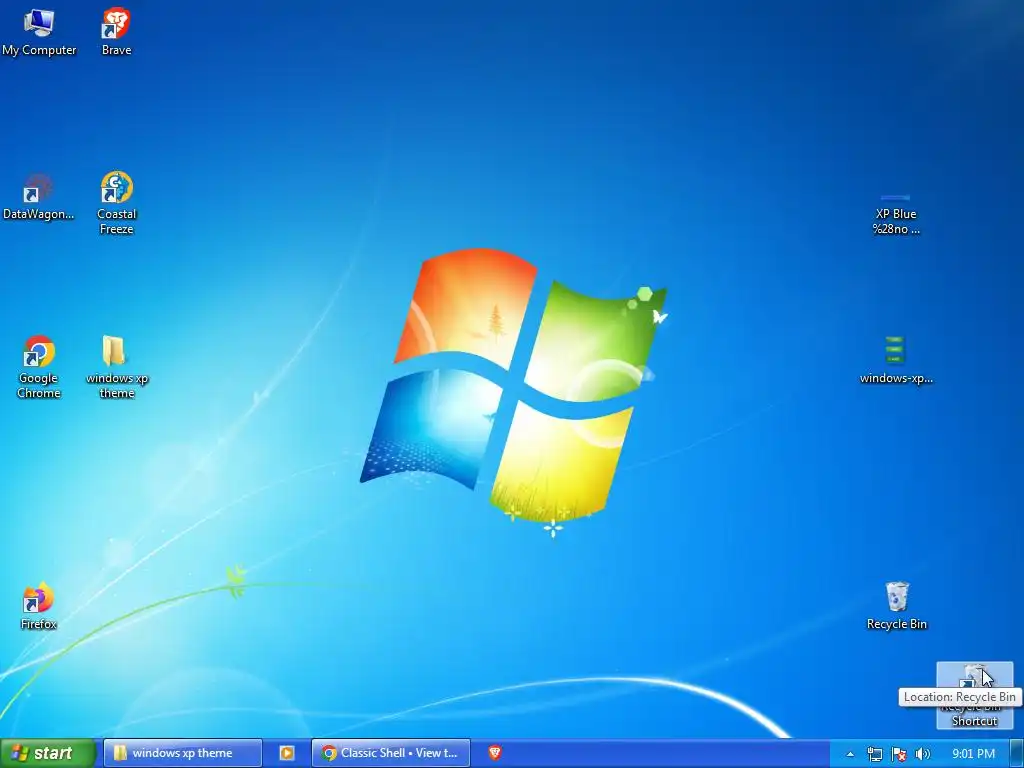The height and width of the screenshot is (768, 1024).
Task: Switch to windows xp theme taskbar window
Action: pyautogui.click(x=183, y=753)
